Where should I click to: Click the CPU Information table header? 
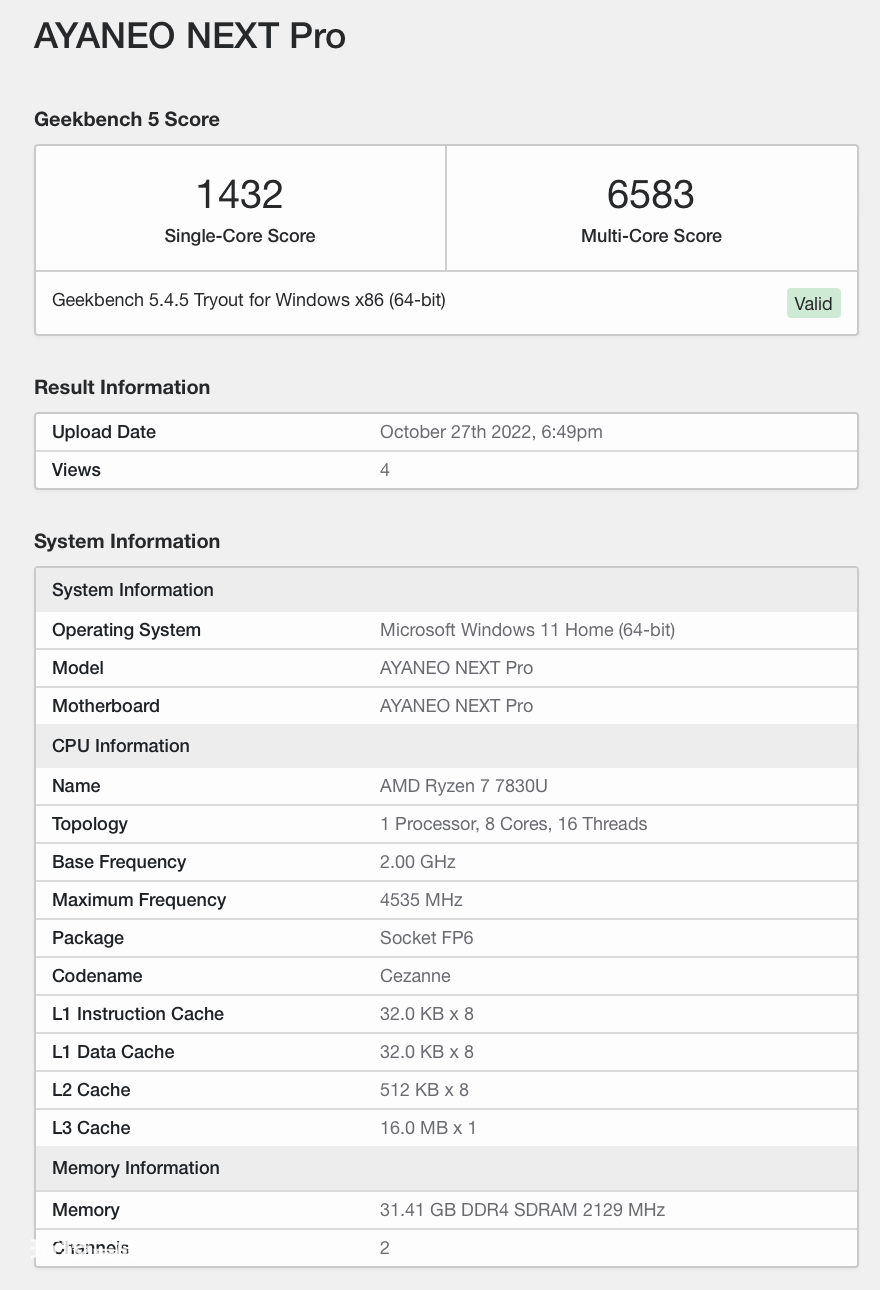click(446, 746)
